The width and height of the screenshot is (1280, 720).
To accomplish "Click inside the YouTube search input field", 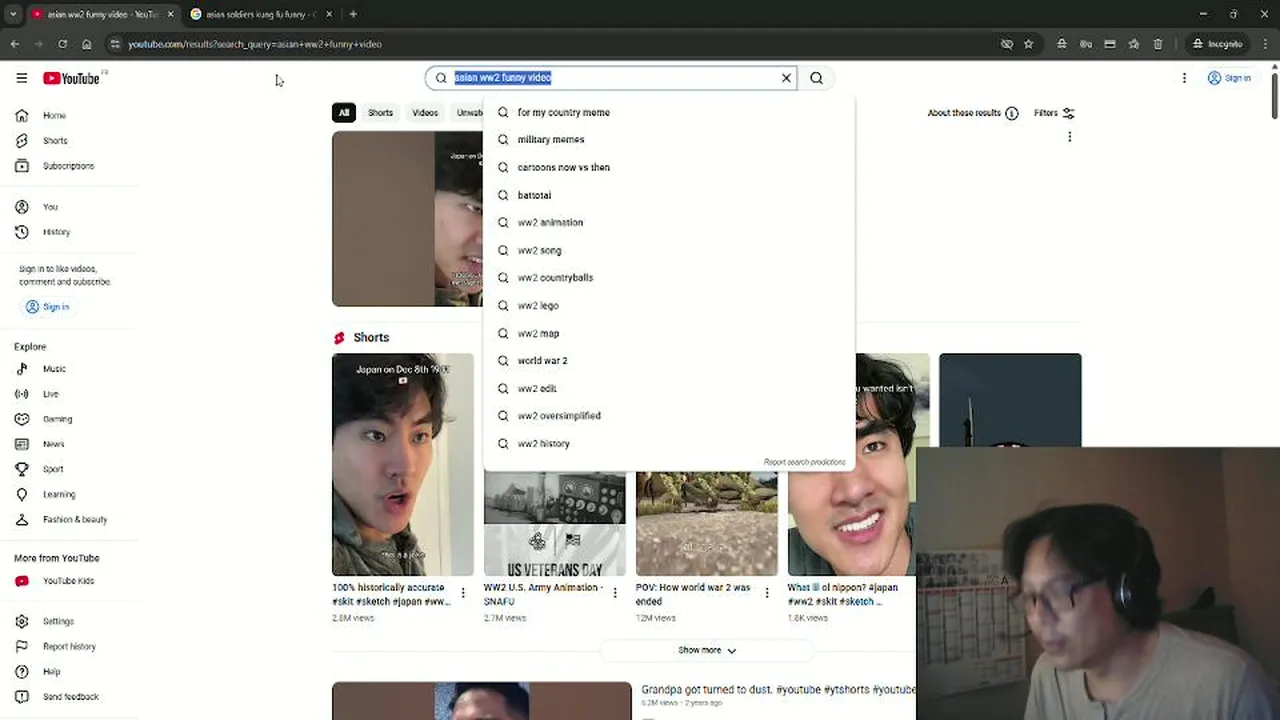I will pyautogui.click(x=610, y=78).
